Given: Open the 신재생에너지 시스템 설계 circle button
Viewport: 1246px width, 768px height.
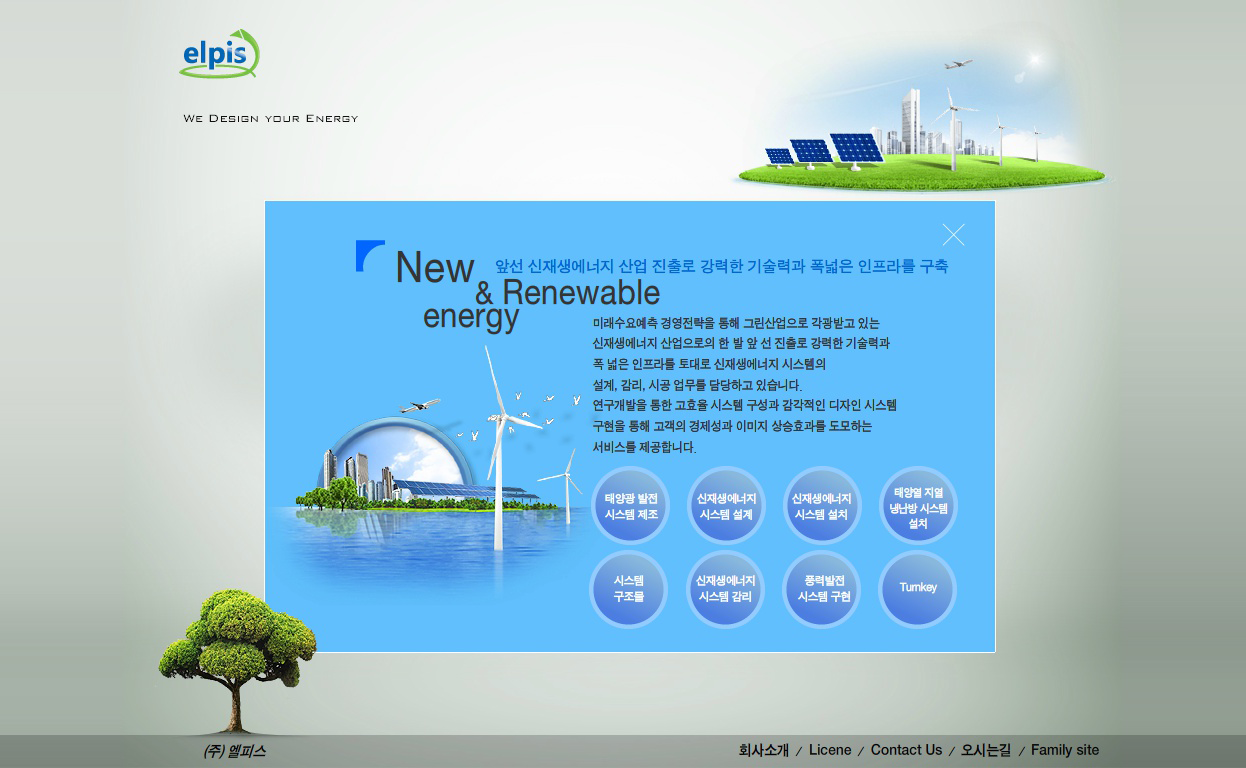Looking at the screenshot, I should (726, 506).
